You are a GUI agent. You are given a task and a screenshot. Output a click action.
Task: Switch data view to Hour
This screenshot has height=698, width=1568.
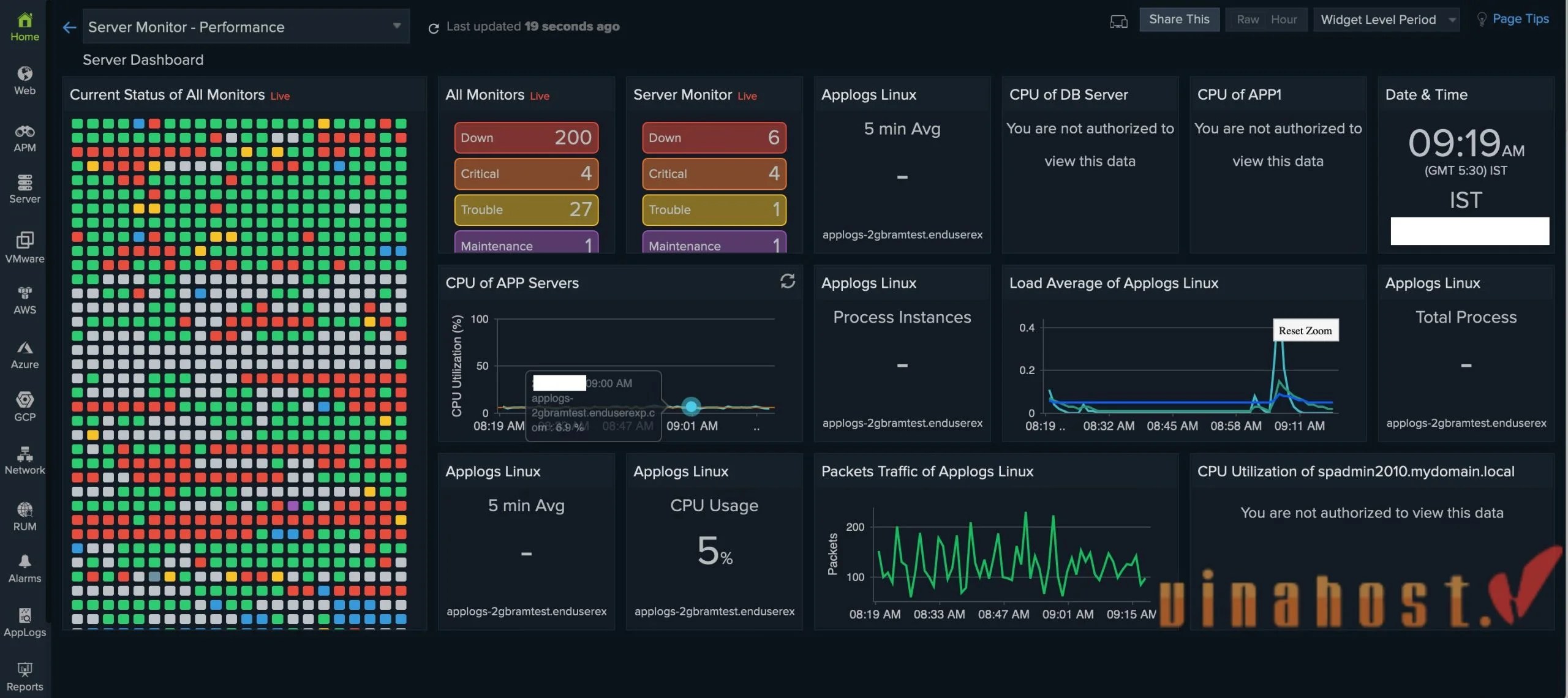coord(1283,20)
